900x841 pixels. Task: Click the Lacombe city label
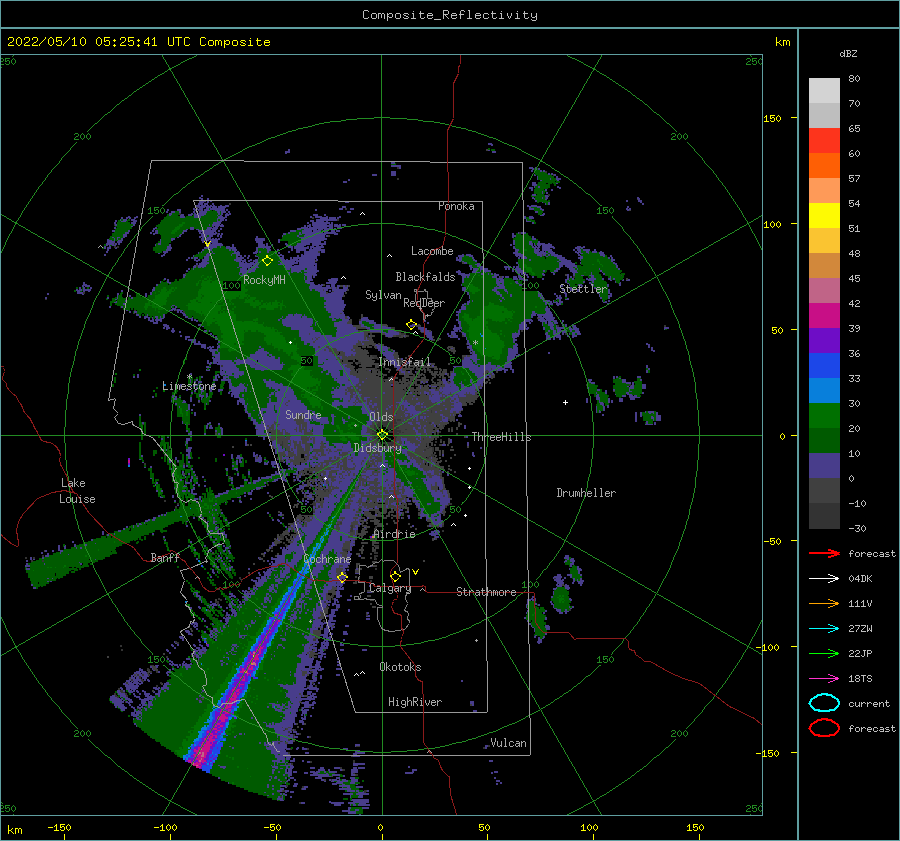coord(432,251)
